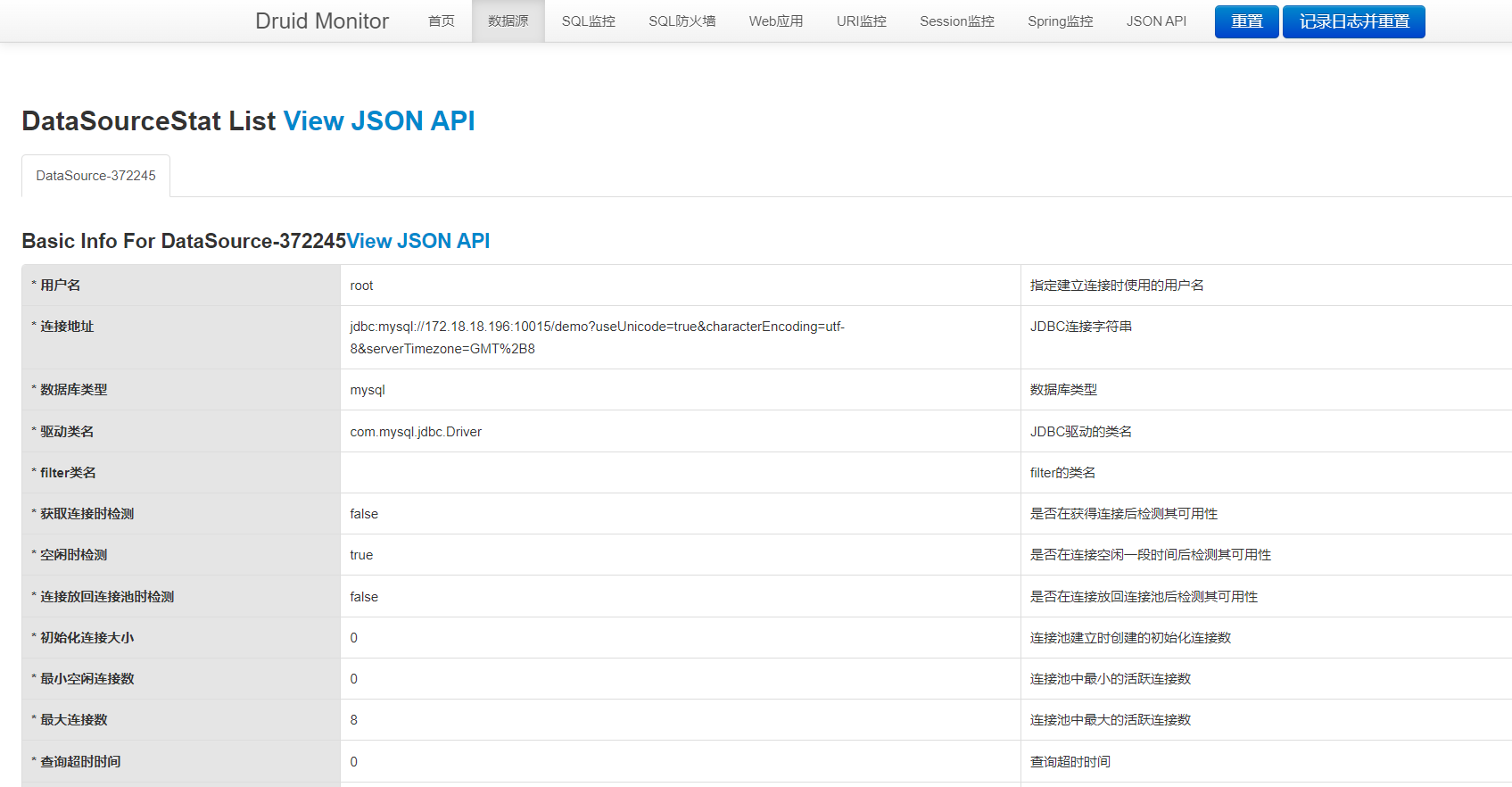The image size is (1512, 787).
Task: Click the JDBC connection URL value
Action: [x=596, y=337]
